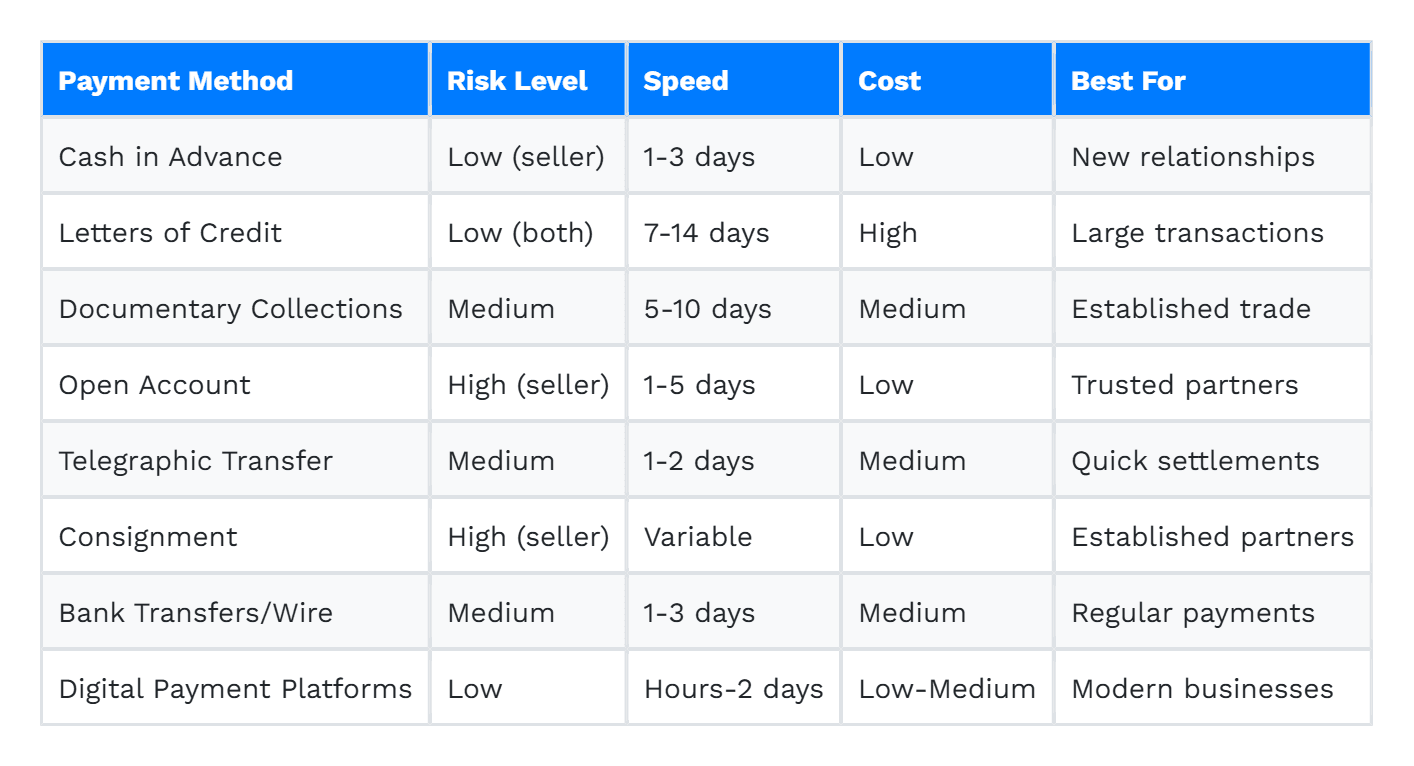1414x766 pixels.
Task: Click the Low (both) risk cell
Action: (528, 233)
